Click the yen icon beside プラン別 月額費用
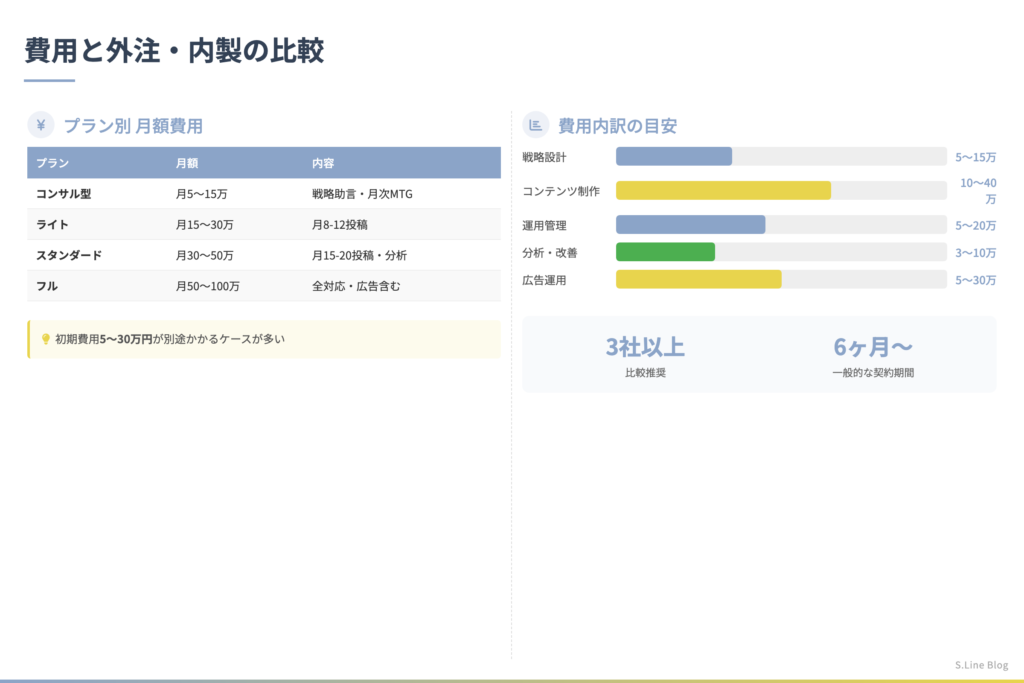The width and height of the screenshot is (1024, 683). [40, 125]
